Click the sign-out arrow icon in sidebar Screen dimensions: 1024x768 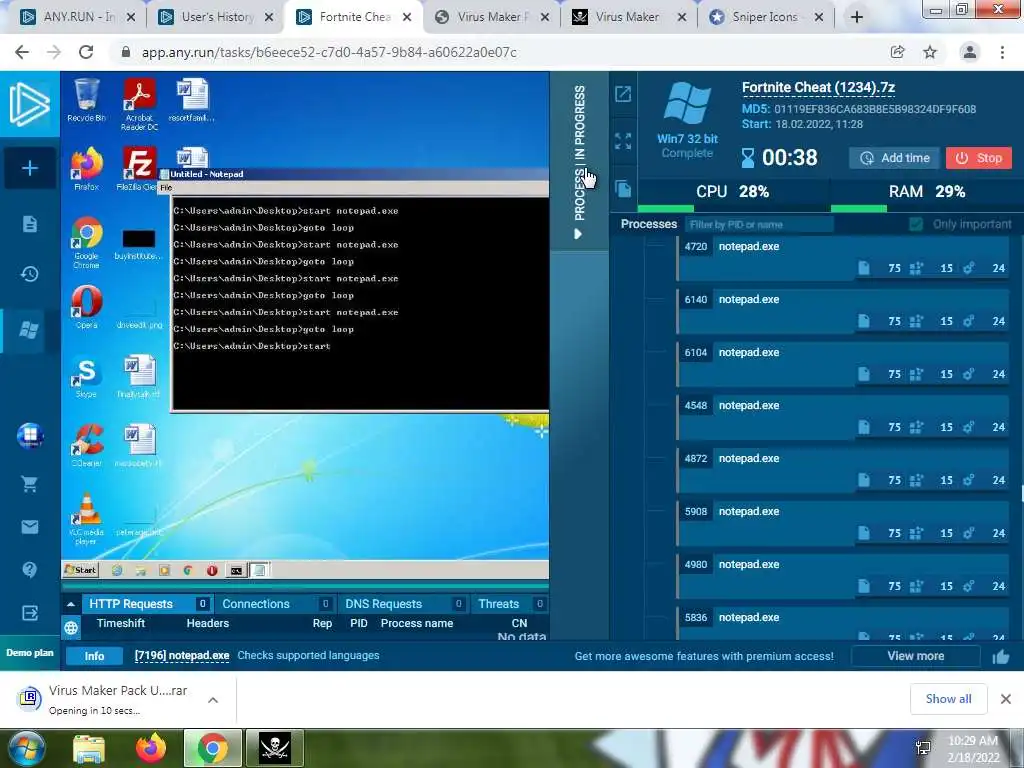(x=29, y=613)
